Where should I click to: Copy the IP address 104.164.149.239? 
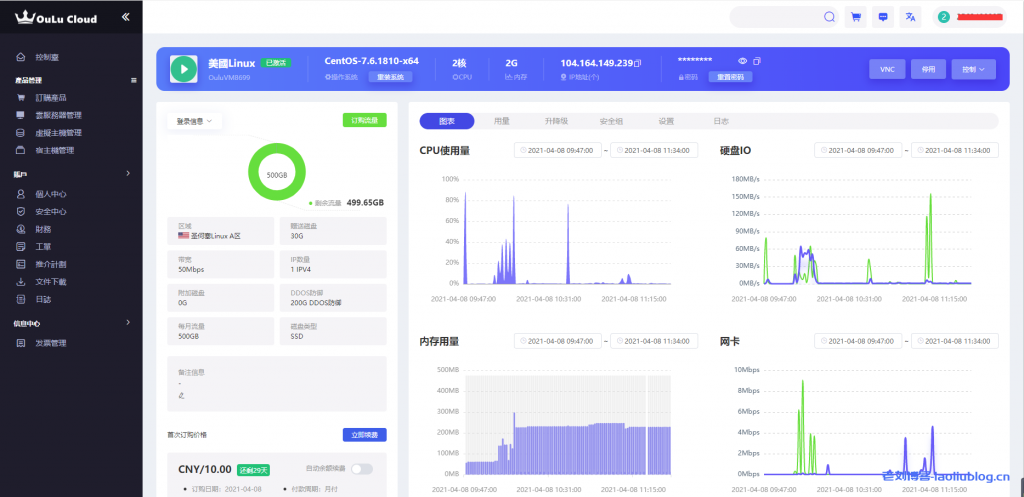click(637, 63)
